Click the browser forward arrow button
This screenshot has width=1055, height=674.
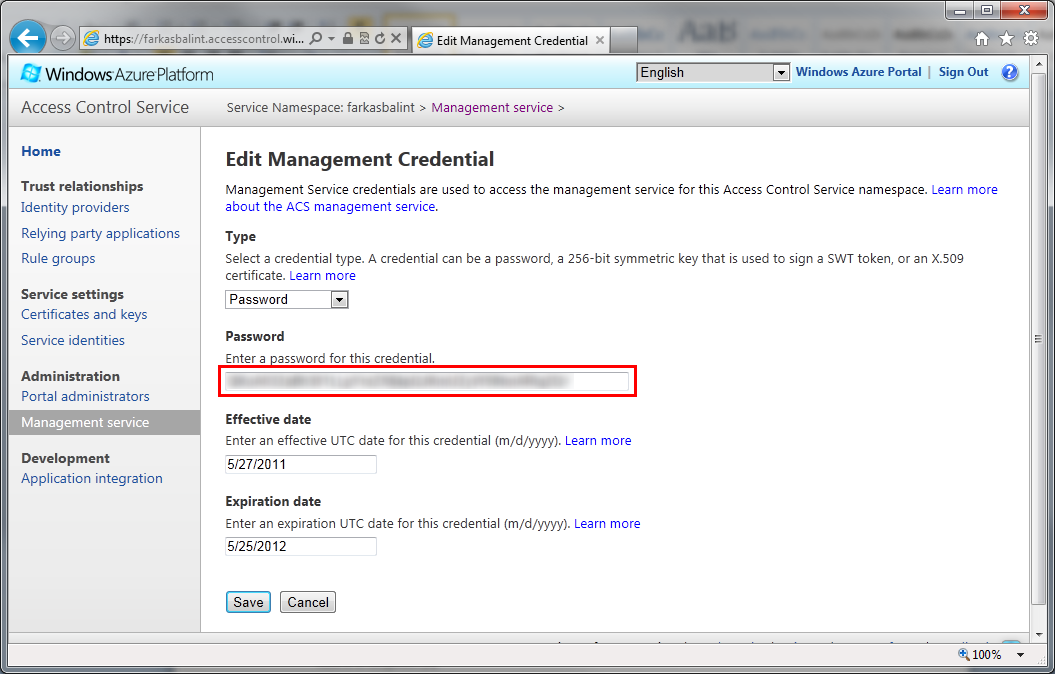(63, 38)
